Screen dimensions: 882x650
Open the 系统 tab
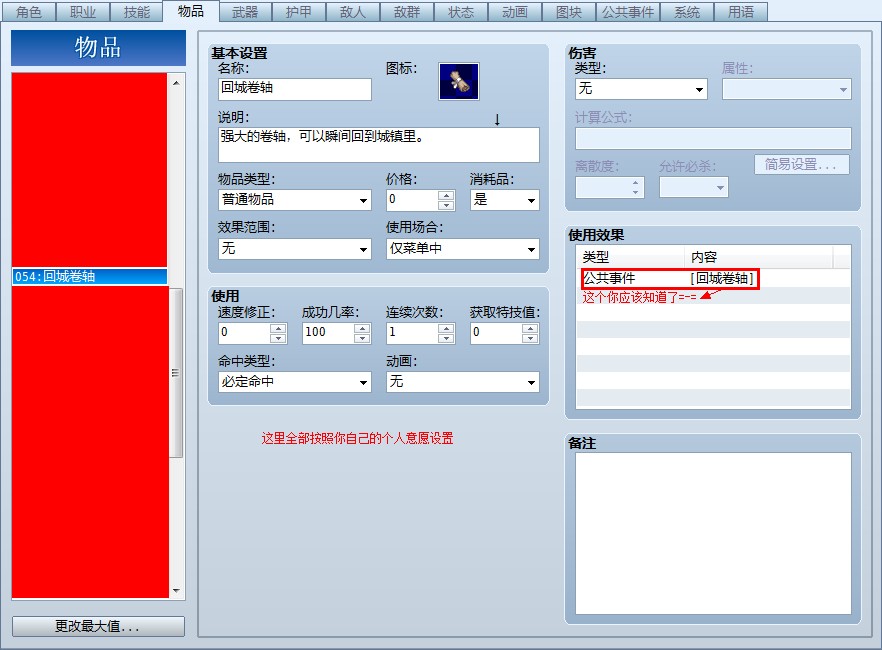coord(687,12)
